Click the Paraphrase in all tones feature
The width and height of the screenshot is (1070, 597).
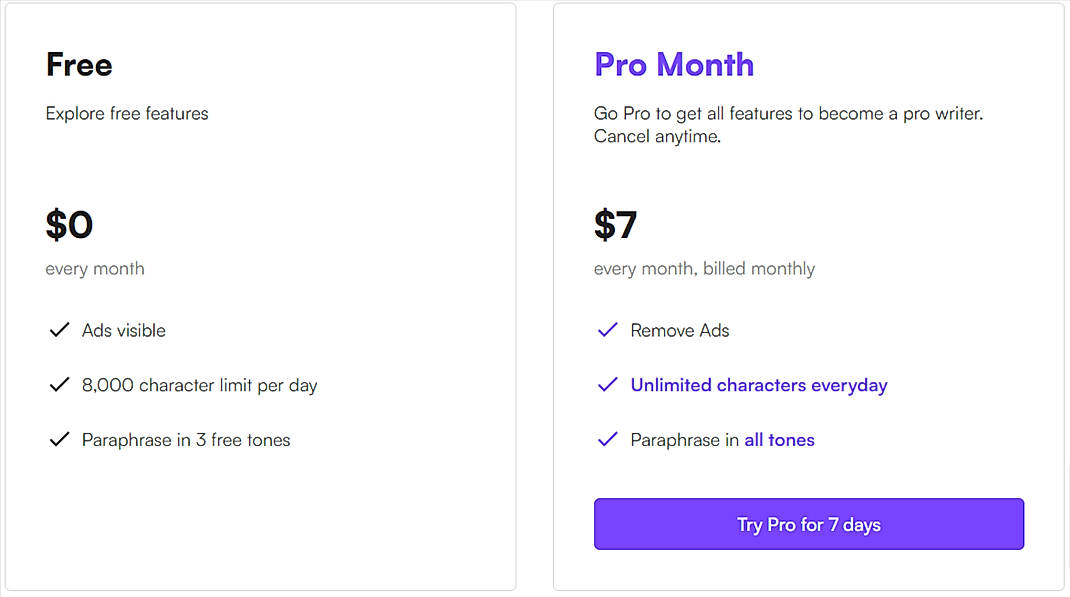(x=721, y=440)
